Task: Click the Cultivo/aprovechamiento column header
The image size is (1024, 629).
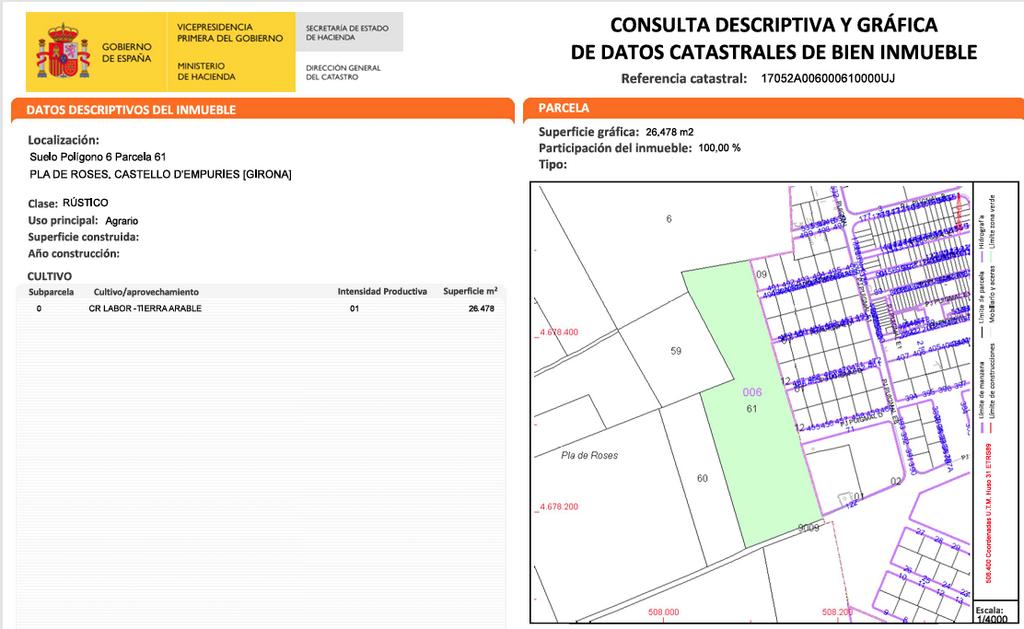Action: [x=146, y=292]
